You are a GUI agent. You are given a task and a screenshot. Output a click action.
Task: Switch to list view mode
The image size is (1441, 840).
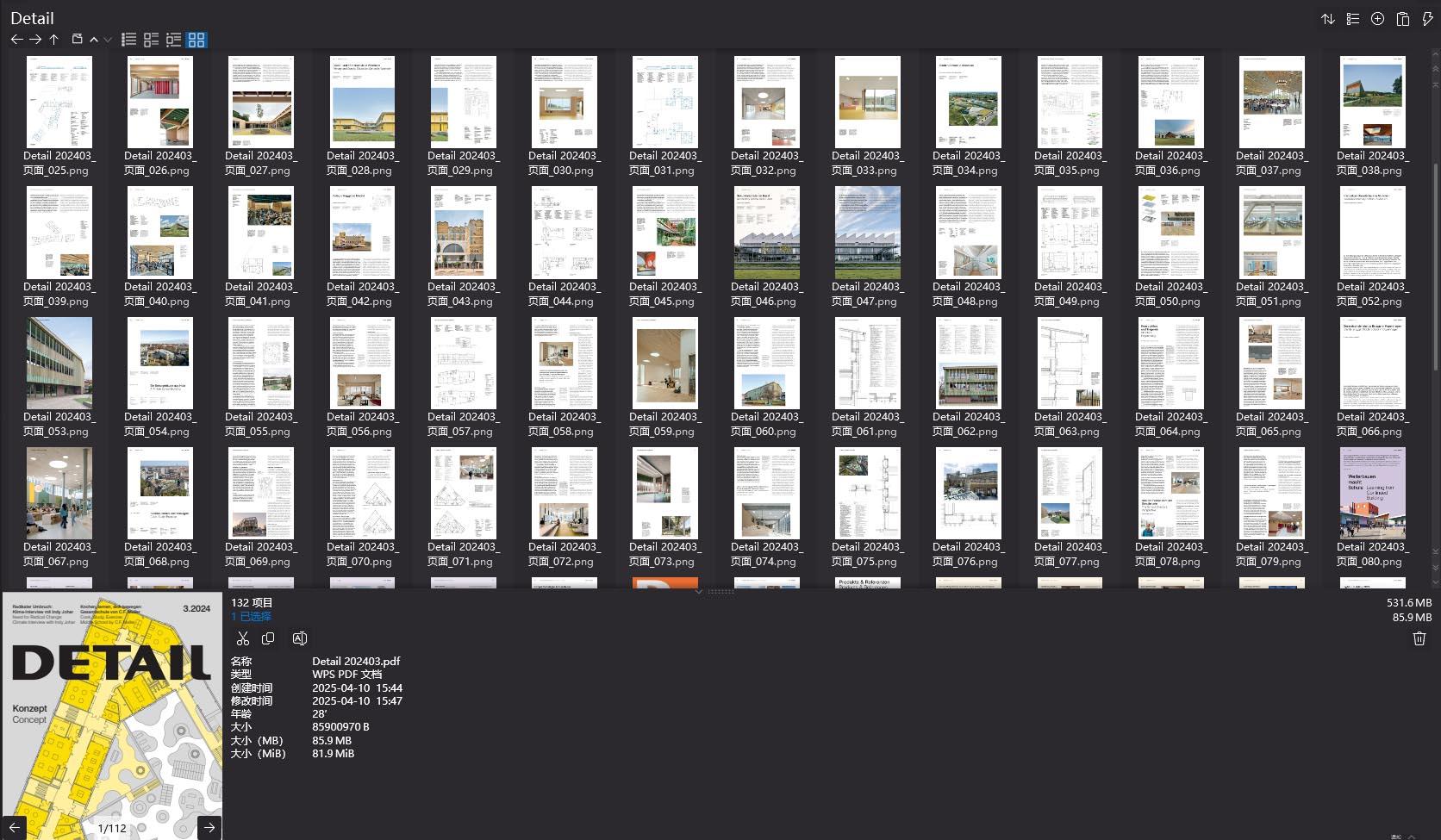[x=128, y=40]
